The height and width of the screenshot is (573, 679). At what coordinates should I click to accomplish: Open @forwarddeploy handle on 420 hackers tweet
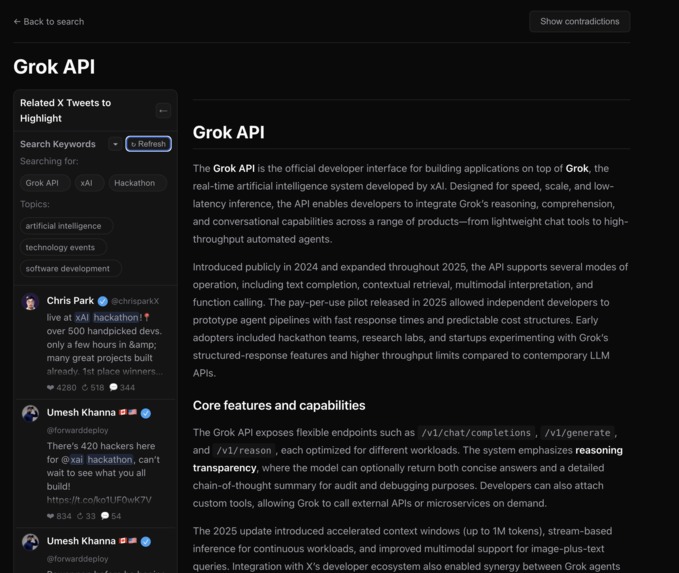pyautogui.click(x=78, y=431)
